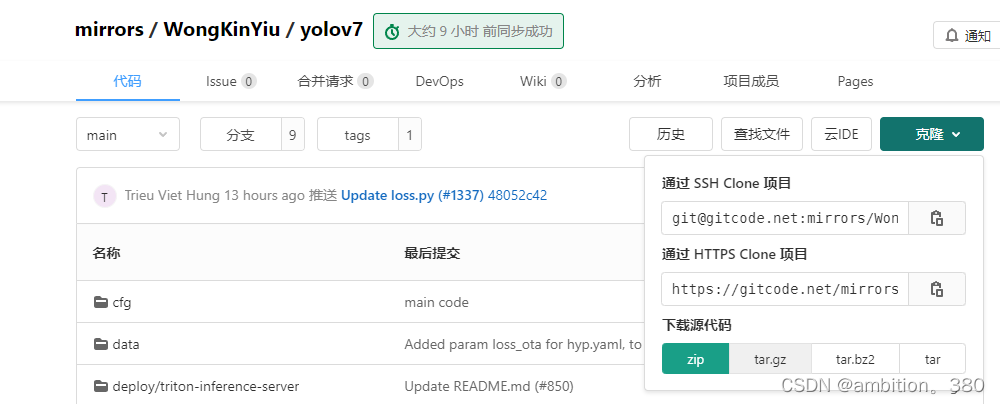Download source as tar.gz
The image size is (1000, 404).
point(770,359)
